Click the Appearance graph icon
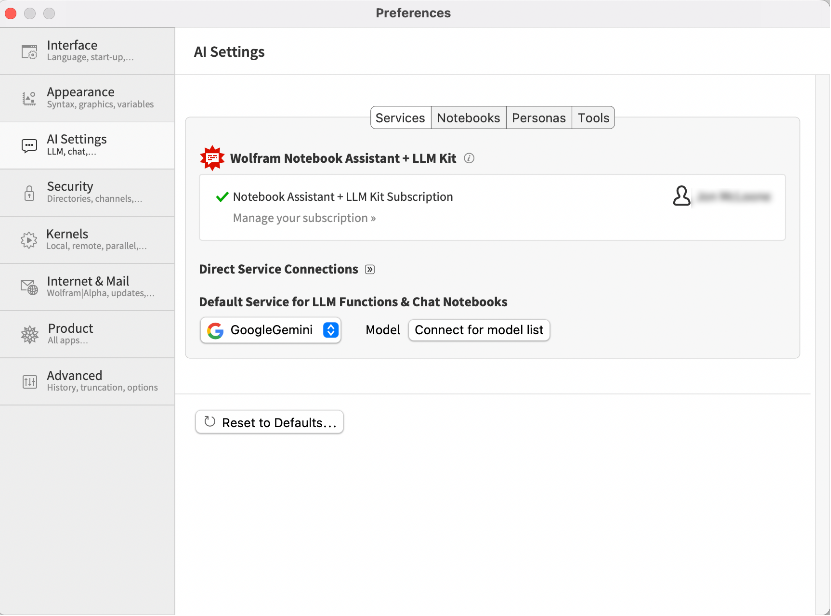 coord(29,98)
